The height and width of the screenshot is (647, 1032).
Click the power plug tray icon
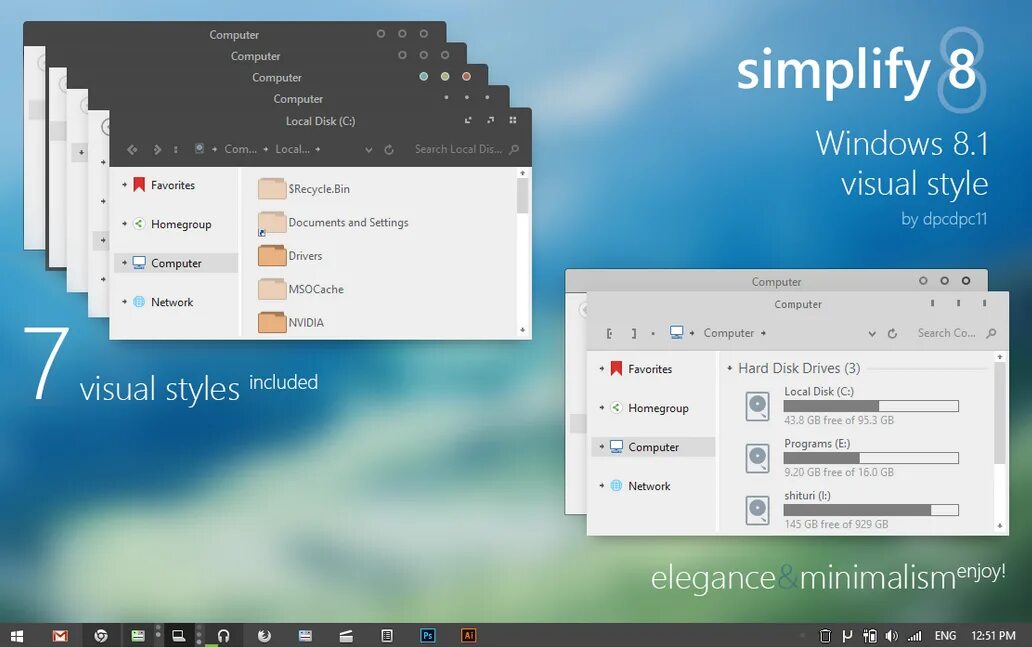coord(869,636)
